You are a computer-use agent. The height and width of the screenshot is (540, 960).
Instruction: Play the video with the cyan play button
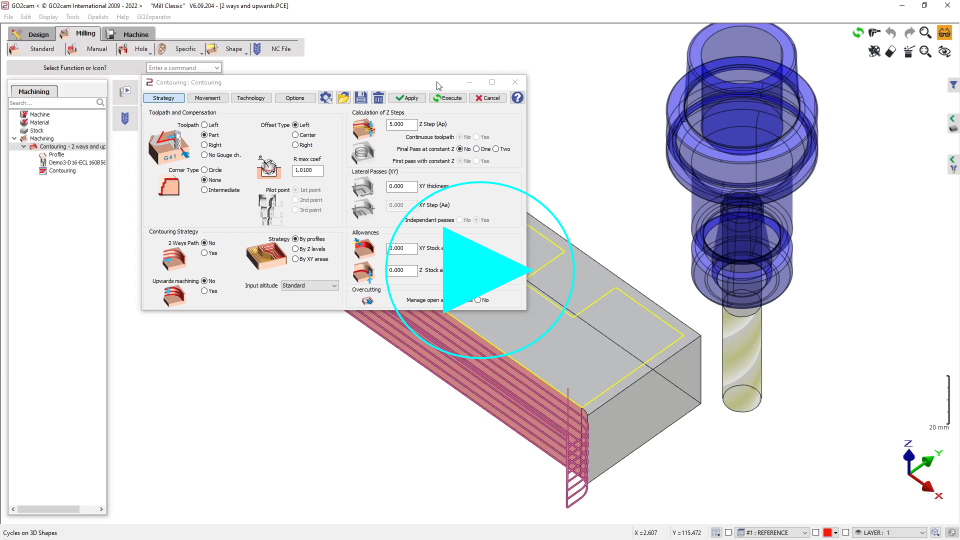pos(480,270)
